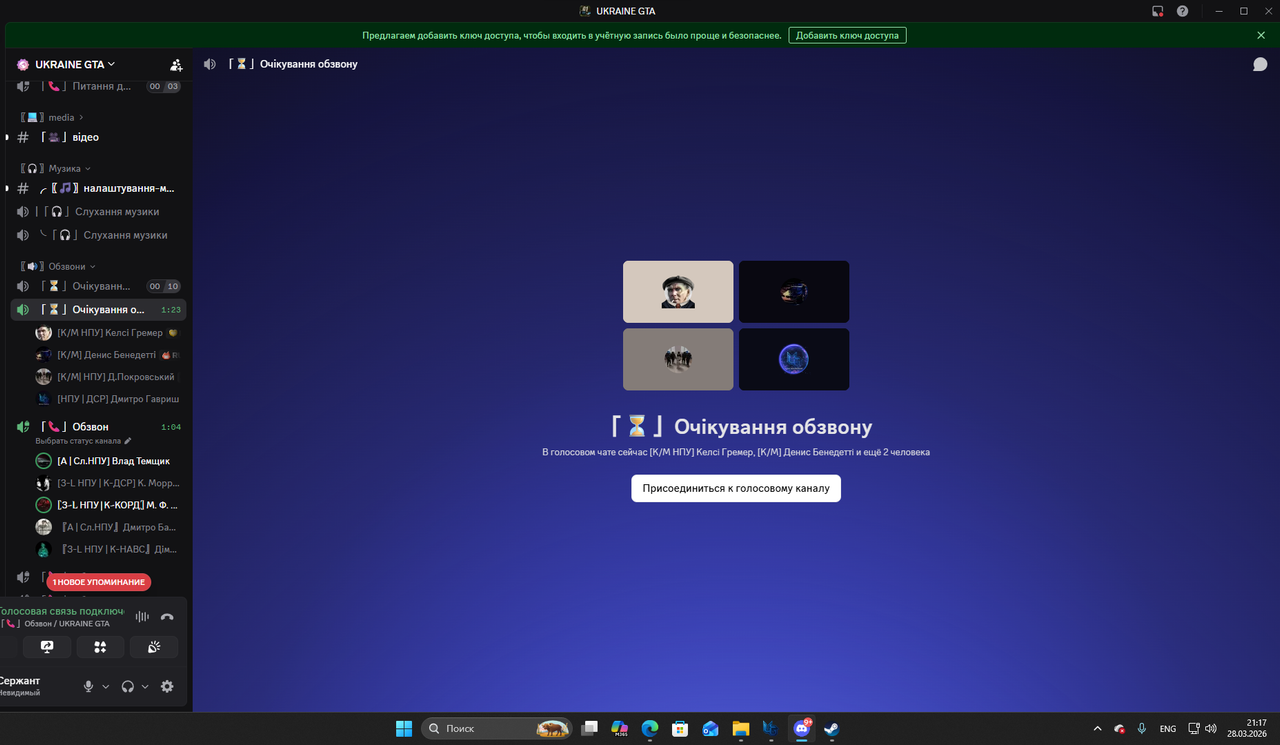Click the Очікування обзвону title in the channel header
This screenshot has width=1280, height=745.
coord(309,64)
